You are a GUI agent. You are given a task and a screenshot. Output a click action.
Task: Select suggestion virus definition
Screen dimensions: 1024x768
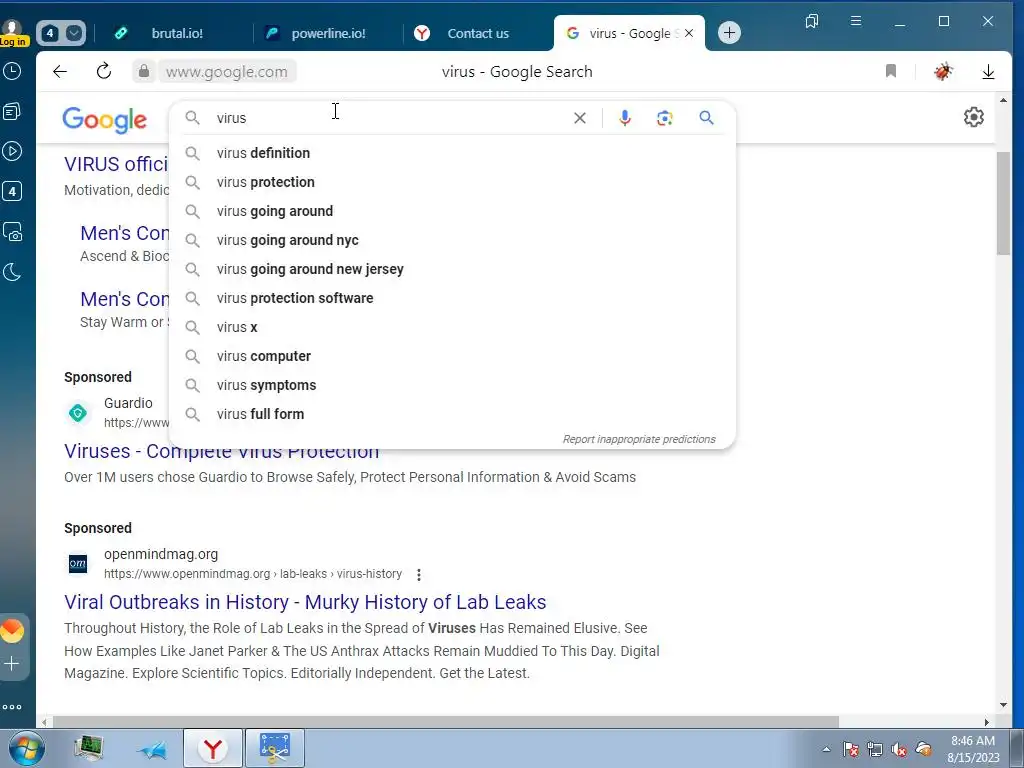click(x=452, y=153)
